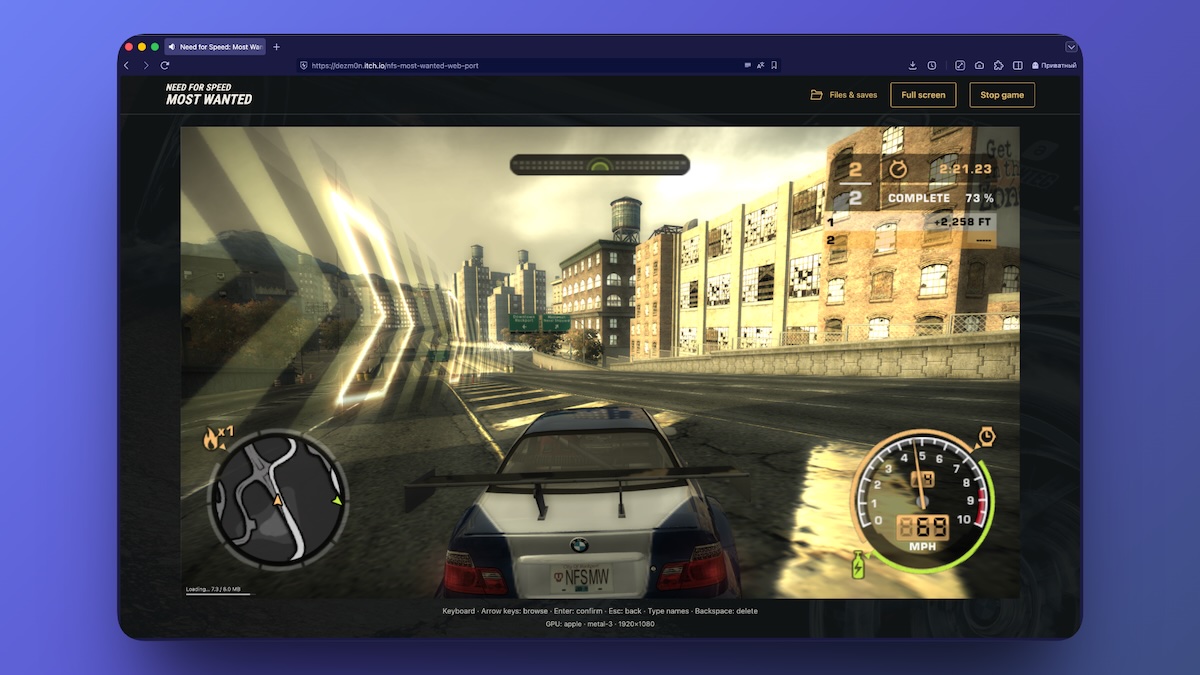Click the browser forward arrow
Screen dimensions: 1200x675
tap(146, 65)
